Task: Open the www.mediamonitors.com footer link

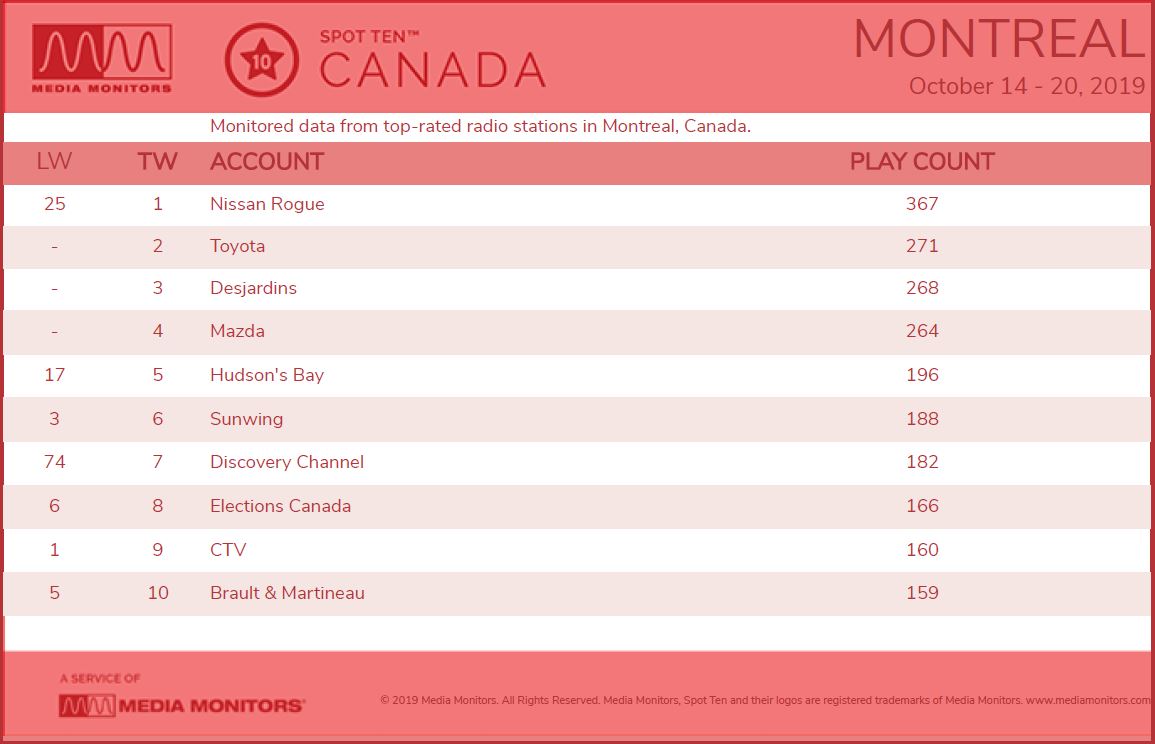Action: [x=1088, y=701]
